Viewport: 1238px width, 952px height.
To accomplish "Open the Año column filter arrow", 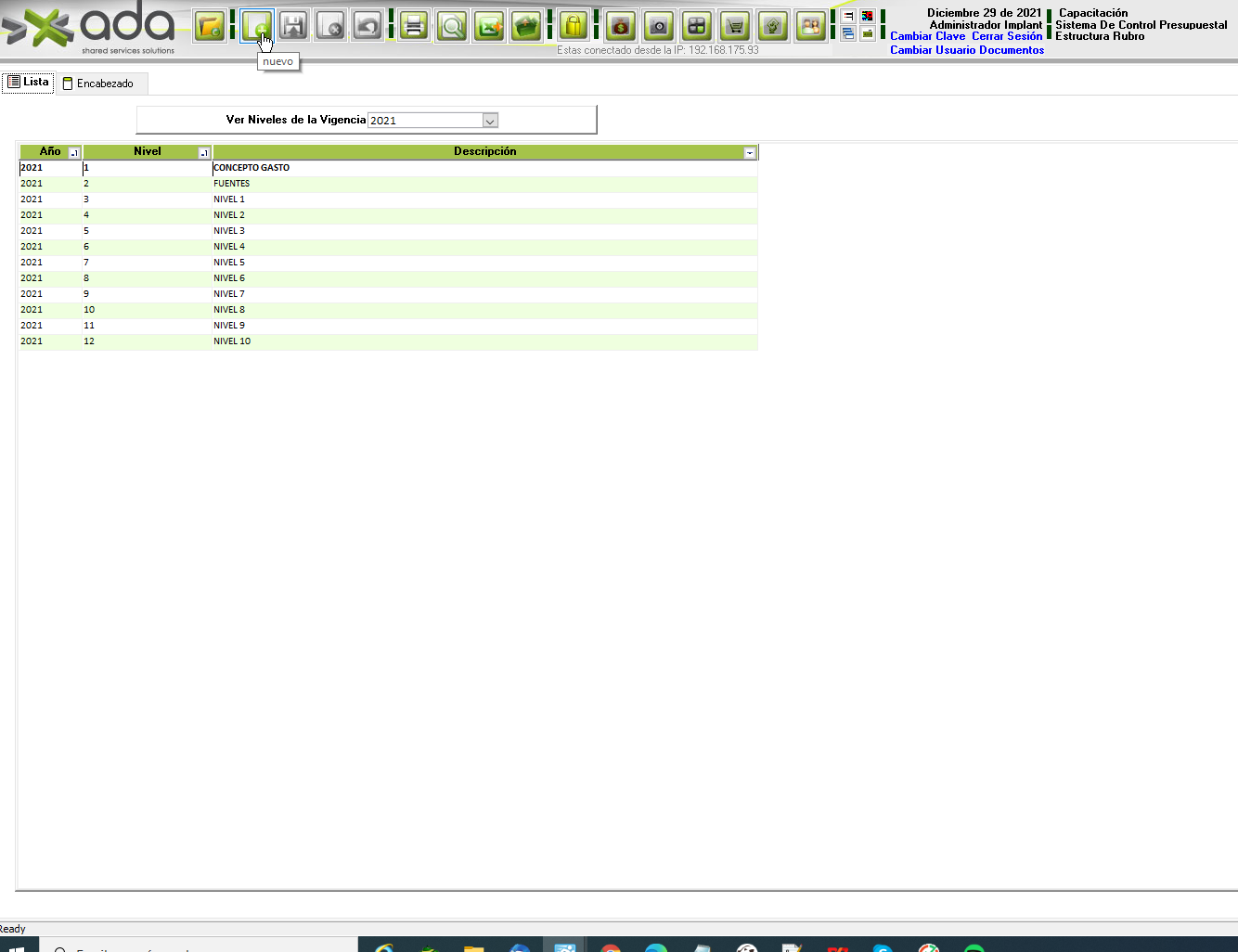I will (x=75, y=153).
